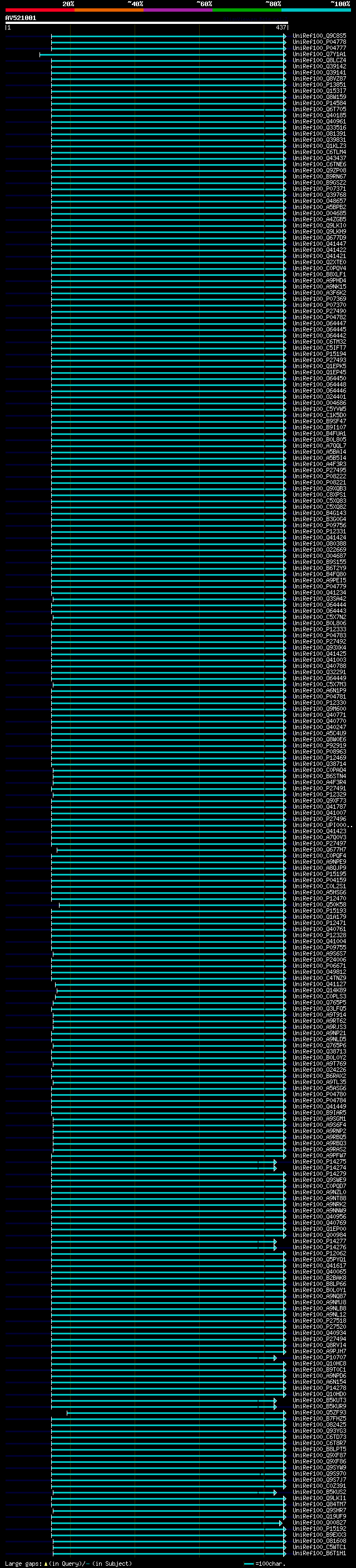The width and height of the screenshot is (356, 1568).
Task: Click hit label UniRef100_B5KUS2
Action: [x=319, y=1491]
